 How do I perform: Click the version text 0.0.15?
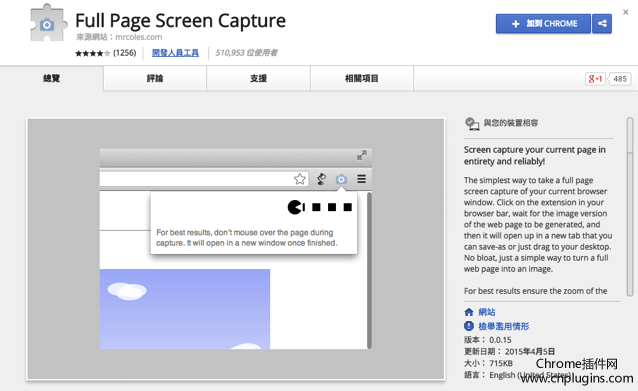[500, 340]
